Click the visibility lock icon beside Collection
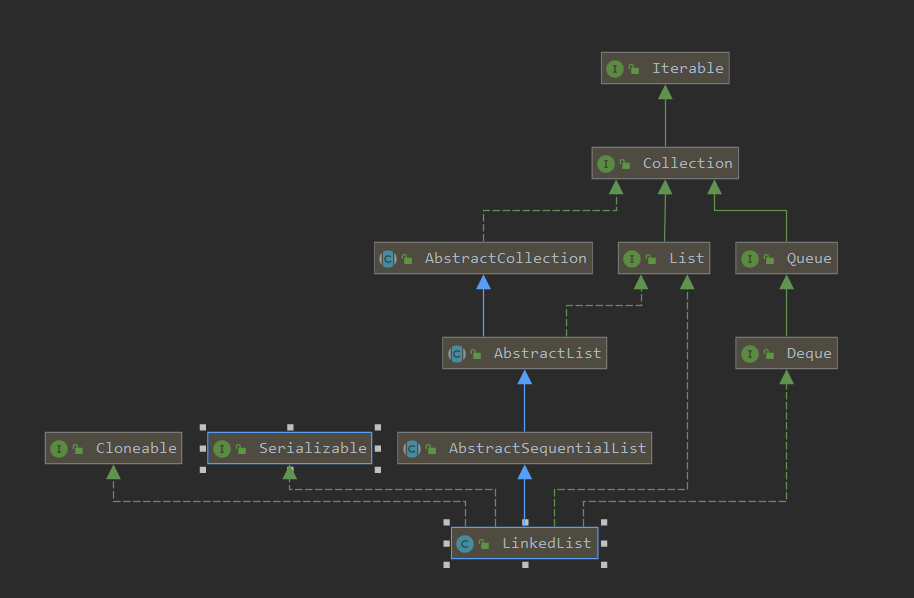Viewport: 914px width, 598px height. click(625, 164)
